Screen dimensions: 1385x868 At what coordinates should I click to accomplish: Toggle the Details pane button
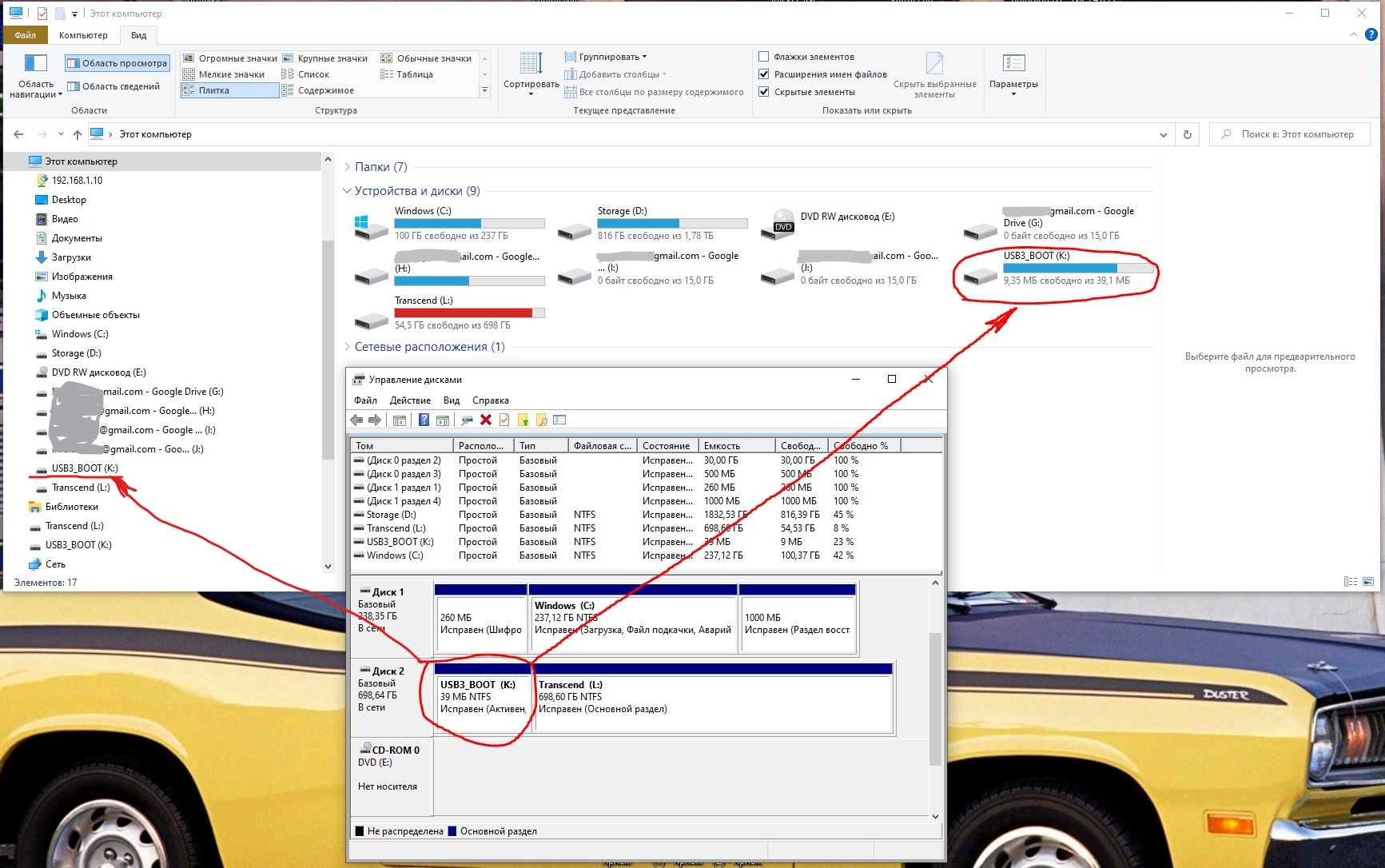coord(113,86)
